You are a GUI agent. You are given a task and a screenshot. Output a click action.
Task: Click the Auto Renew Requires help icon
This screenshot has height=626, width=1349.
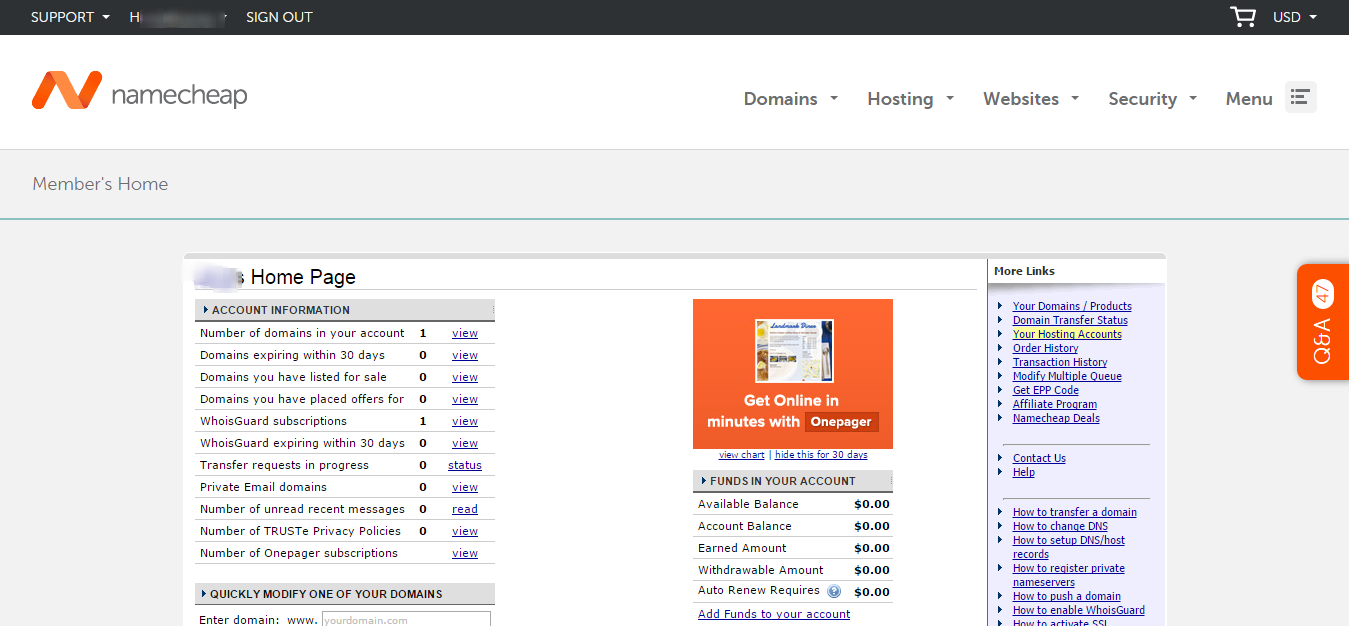click(x=834, y=591)
